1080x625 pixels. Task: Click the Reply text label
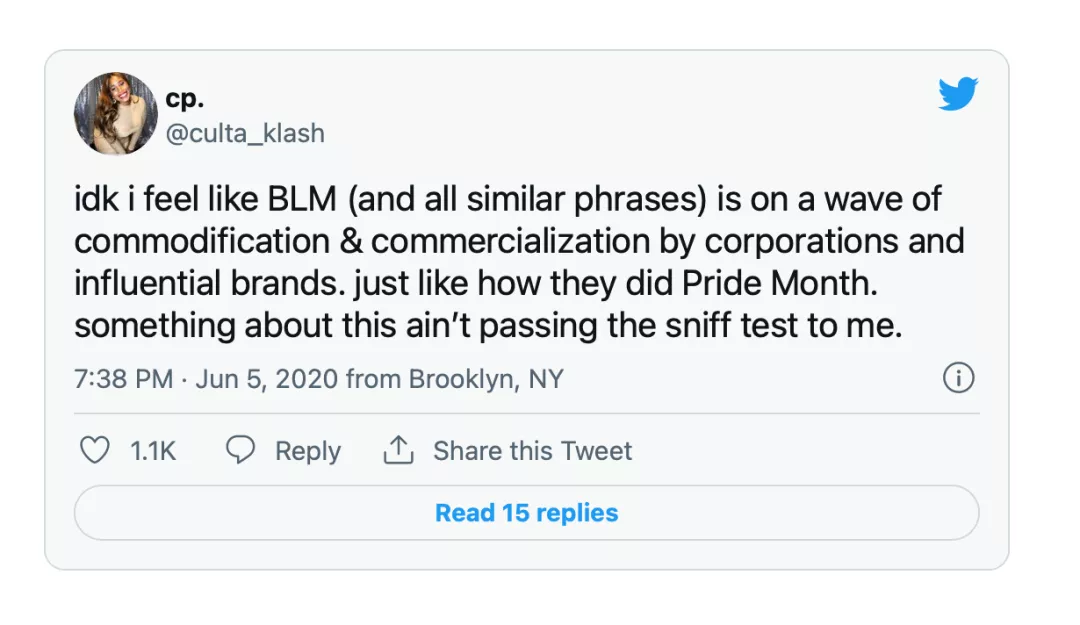pos(308,451)
